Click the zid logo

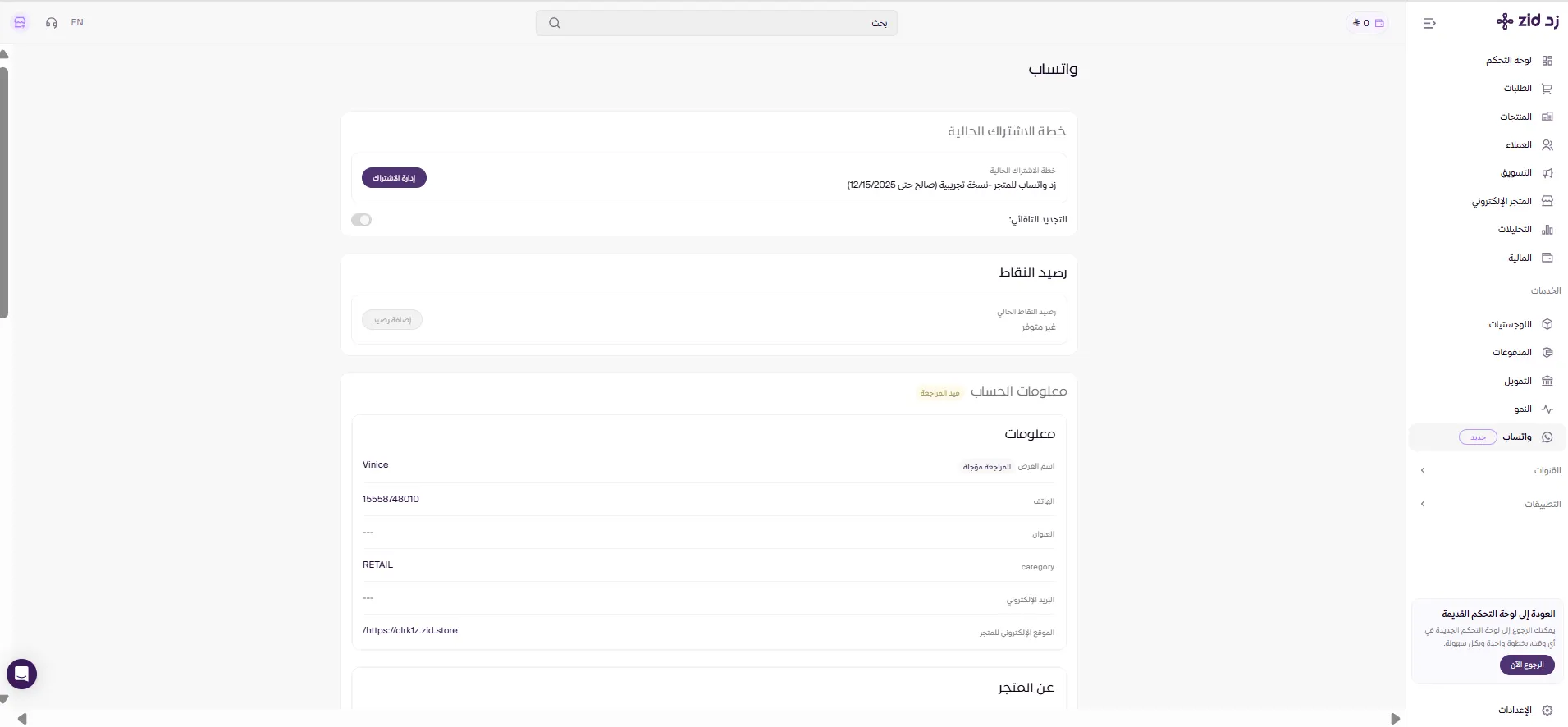[x=1528, y=21]
